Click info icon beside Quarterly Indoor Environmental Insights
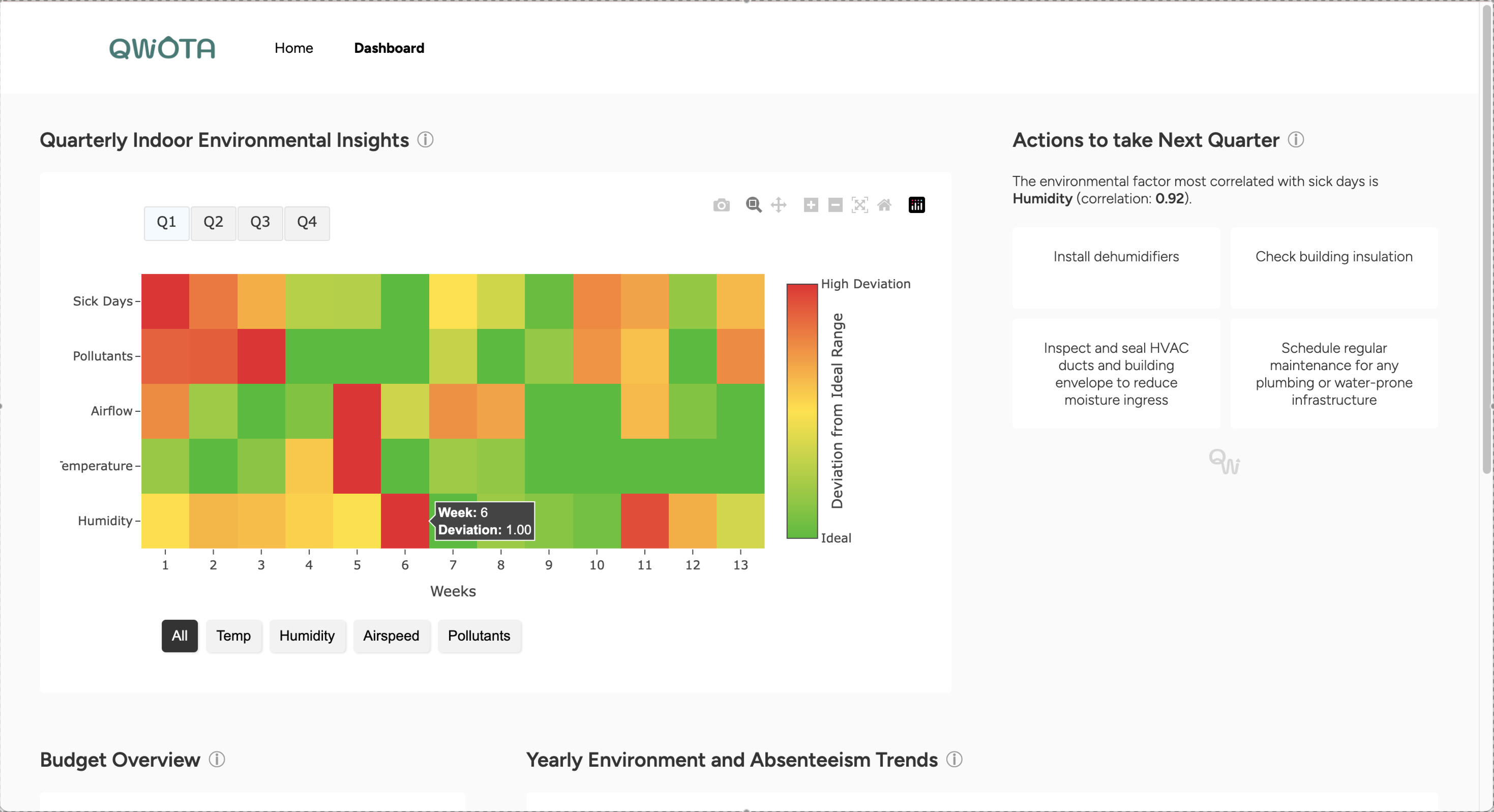1494x812 pixels. (x=425, y=140)
